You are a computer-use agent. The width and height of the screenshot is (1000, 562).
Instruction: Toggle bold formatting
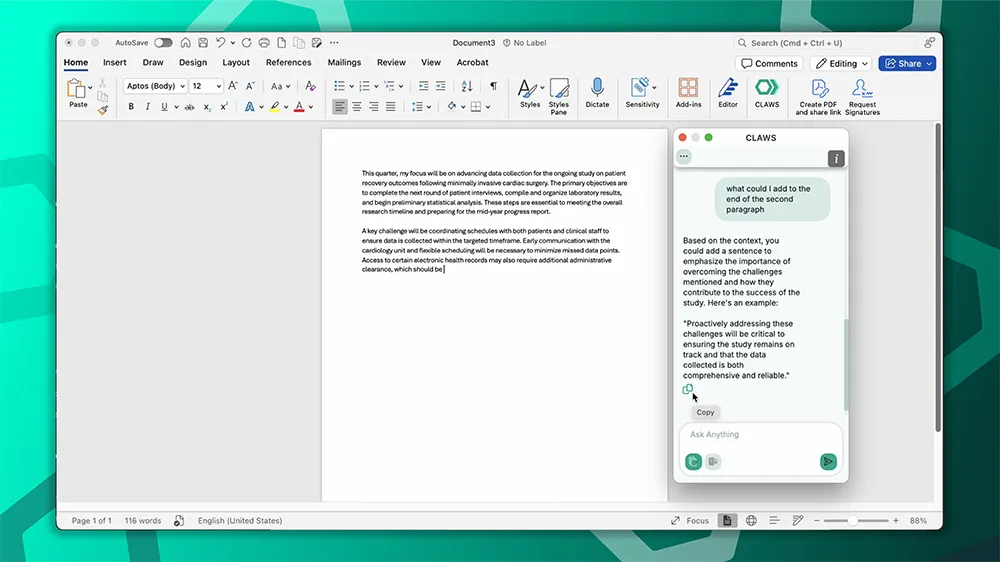(x=131, y=107)
